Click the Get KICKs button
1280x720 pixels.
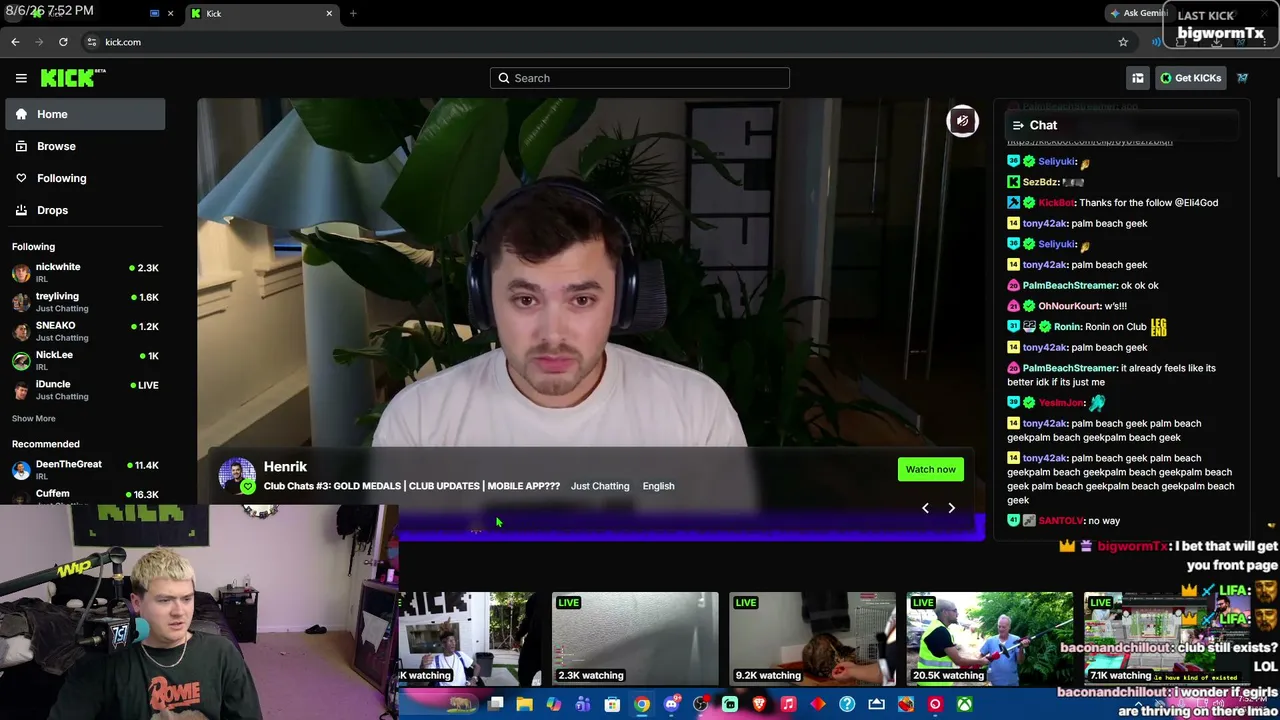[x=1190, y=78]
